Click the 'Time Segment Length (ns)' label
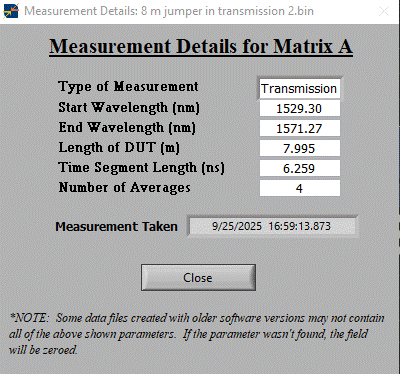This screenshot has width=400, height=374. point(142,168)
